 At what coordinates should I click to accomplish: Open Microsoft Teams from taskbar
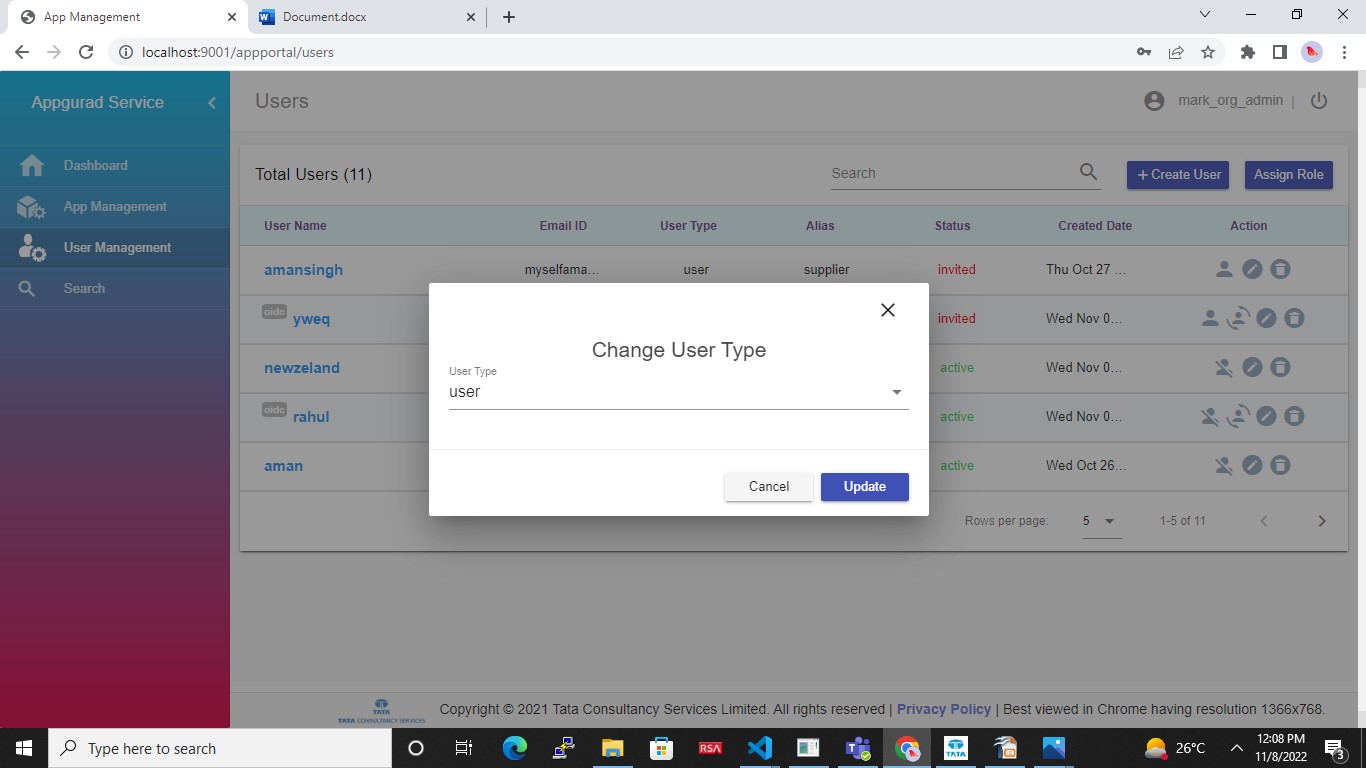click(x=857, y=748)
